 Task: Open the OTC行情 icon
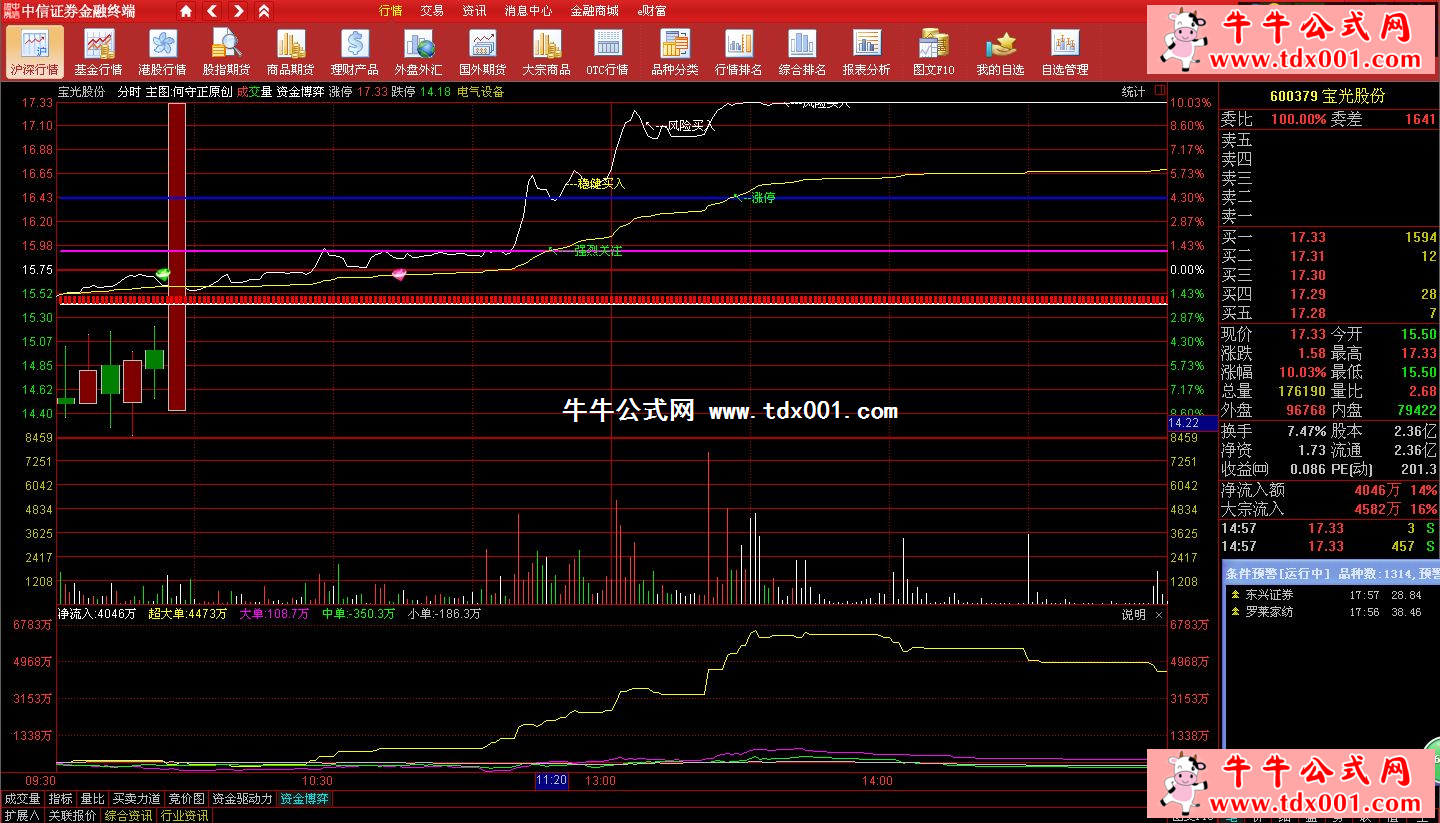click(x=607, y=52)
